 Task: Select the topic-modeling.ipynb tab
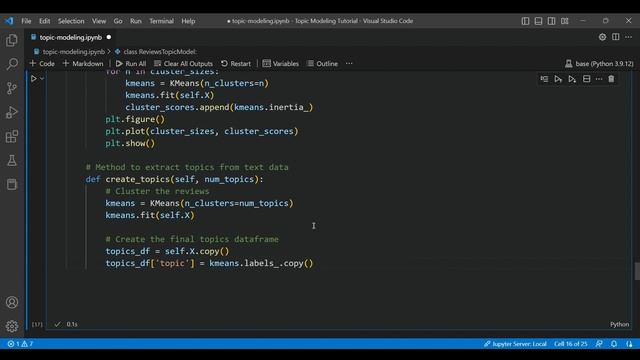[x=70, y=37]
